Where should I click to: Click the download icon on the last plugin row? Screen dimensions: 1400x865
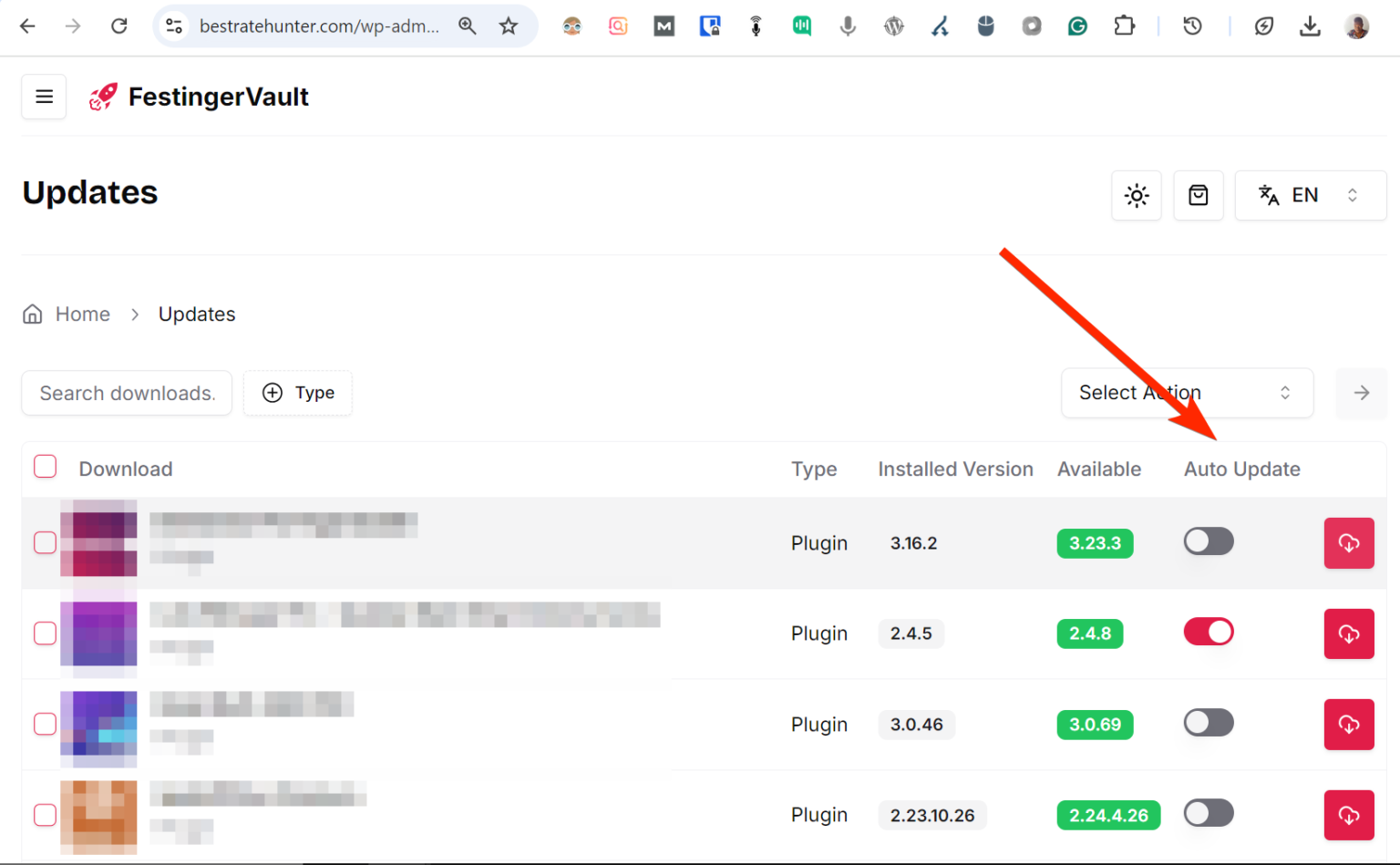(1349, 815)
